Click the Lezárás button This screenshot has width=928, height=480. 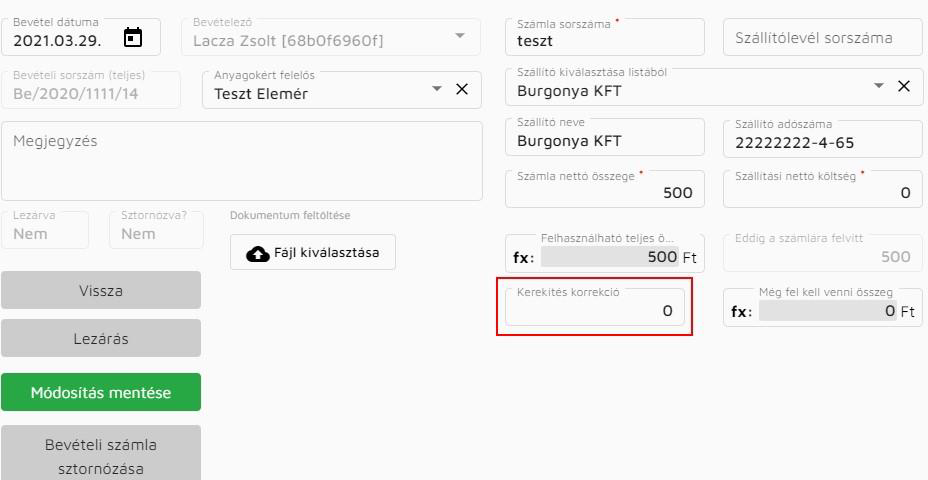point(101,338)
